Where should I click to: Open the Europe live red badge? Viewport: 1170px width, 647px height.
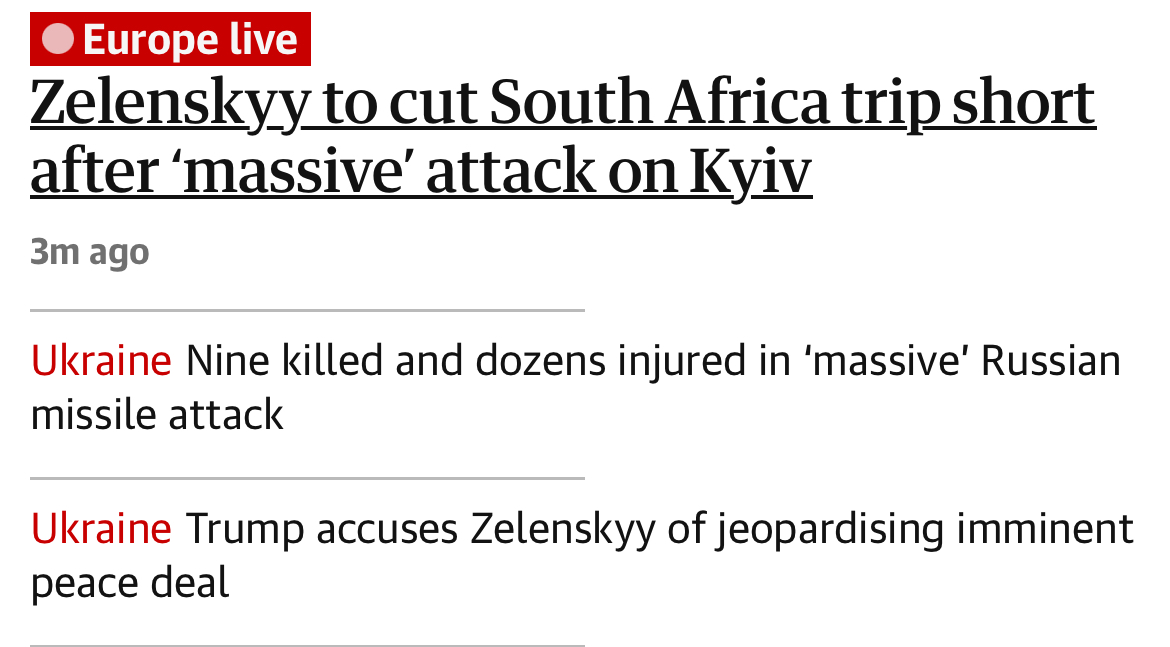(170, 39)
